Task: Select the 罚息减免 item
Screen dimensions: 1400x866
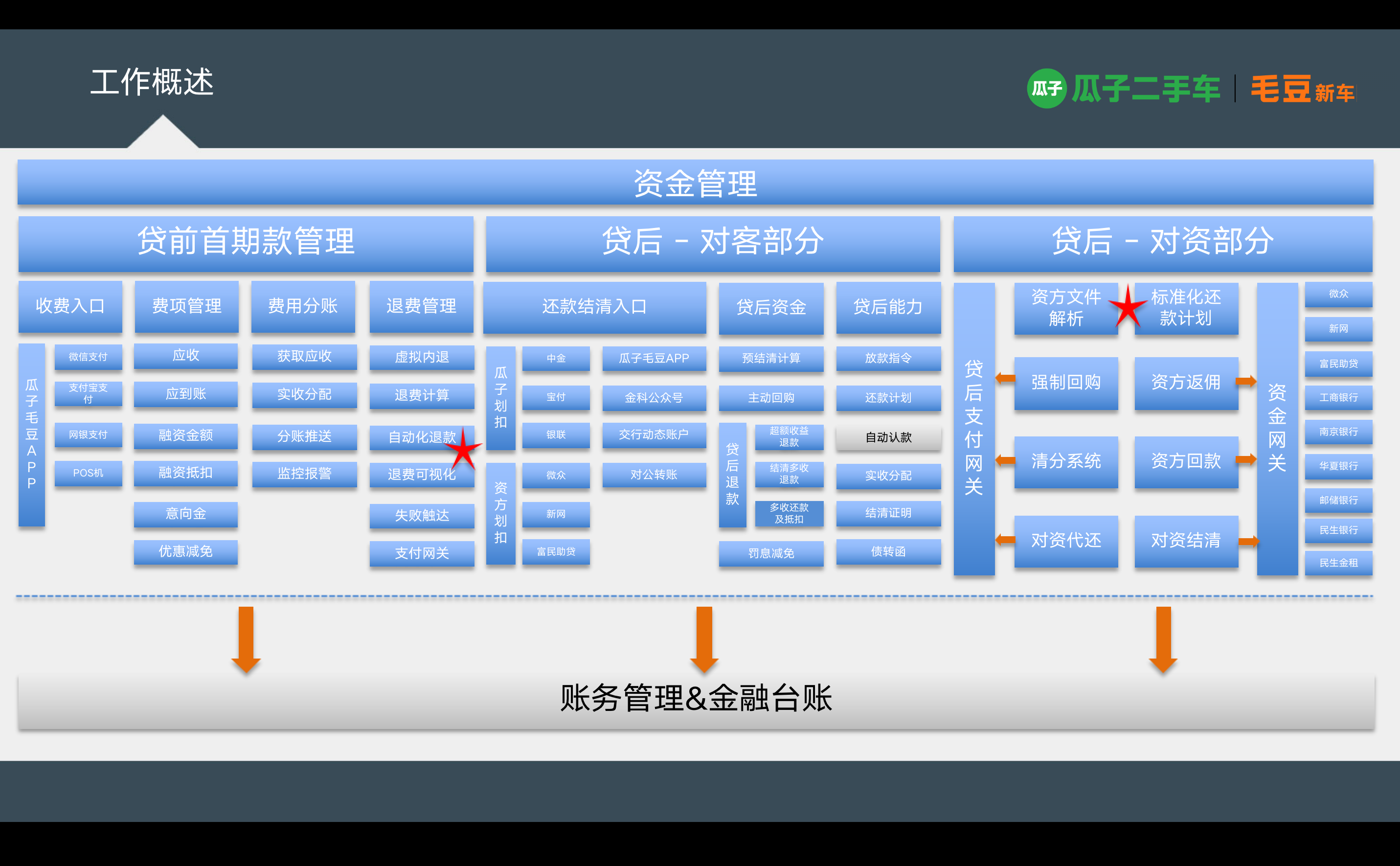Action: pyautogui.click(x=771, y=553)
